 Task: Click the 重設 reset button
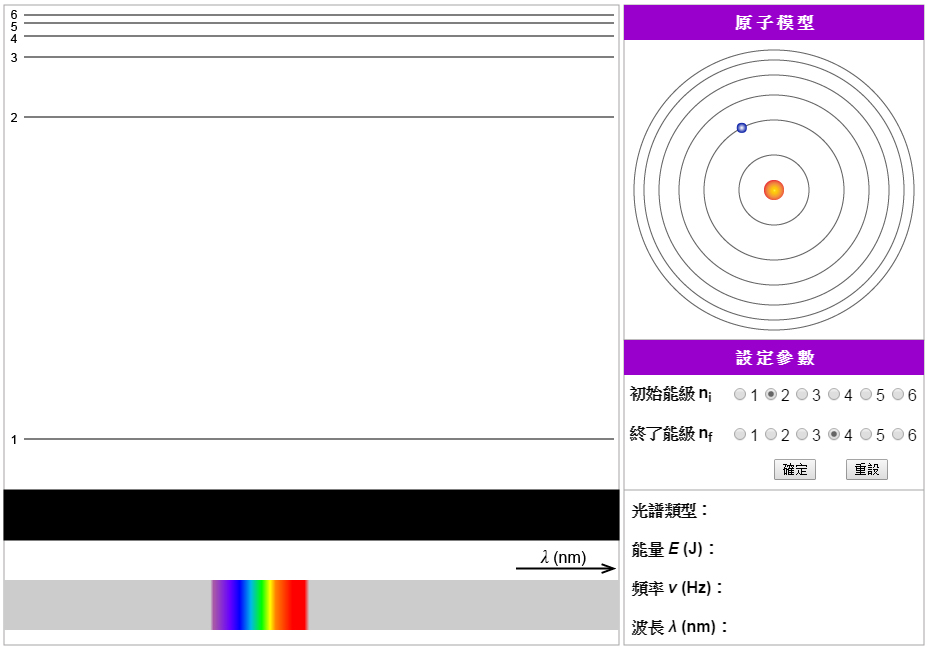867,470
